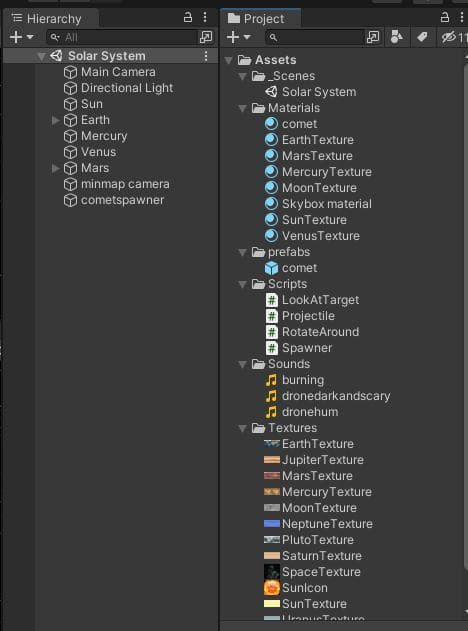This screenshot has width=468, height=631.
Task: Collapse the Solar System scene in Hierarchy
Action: (x=41, y=56)
